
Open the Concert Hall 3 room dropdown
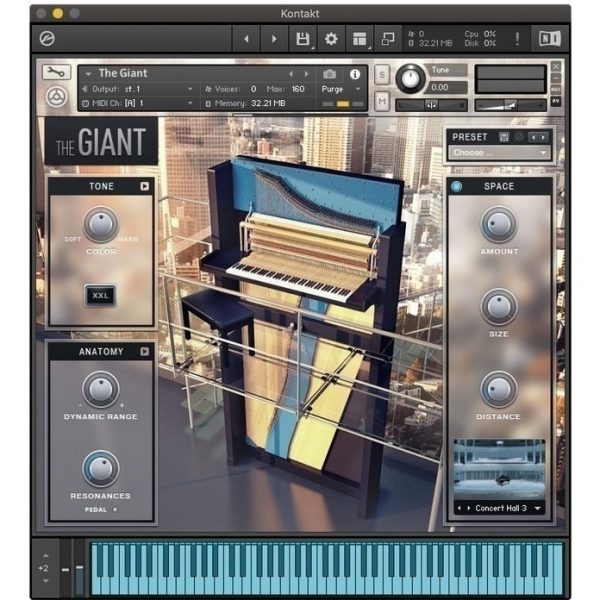(538, 508)
